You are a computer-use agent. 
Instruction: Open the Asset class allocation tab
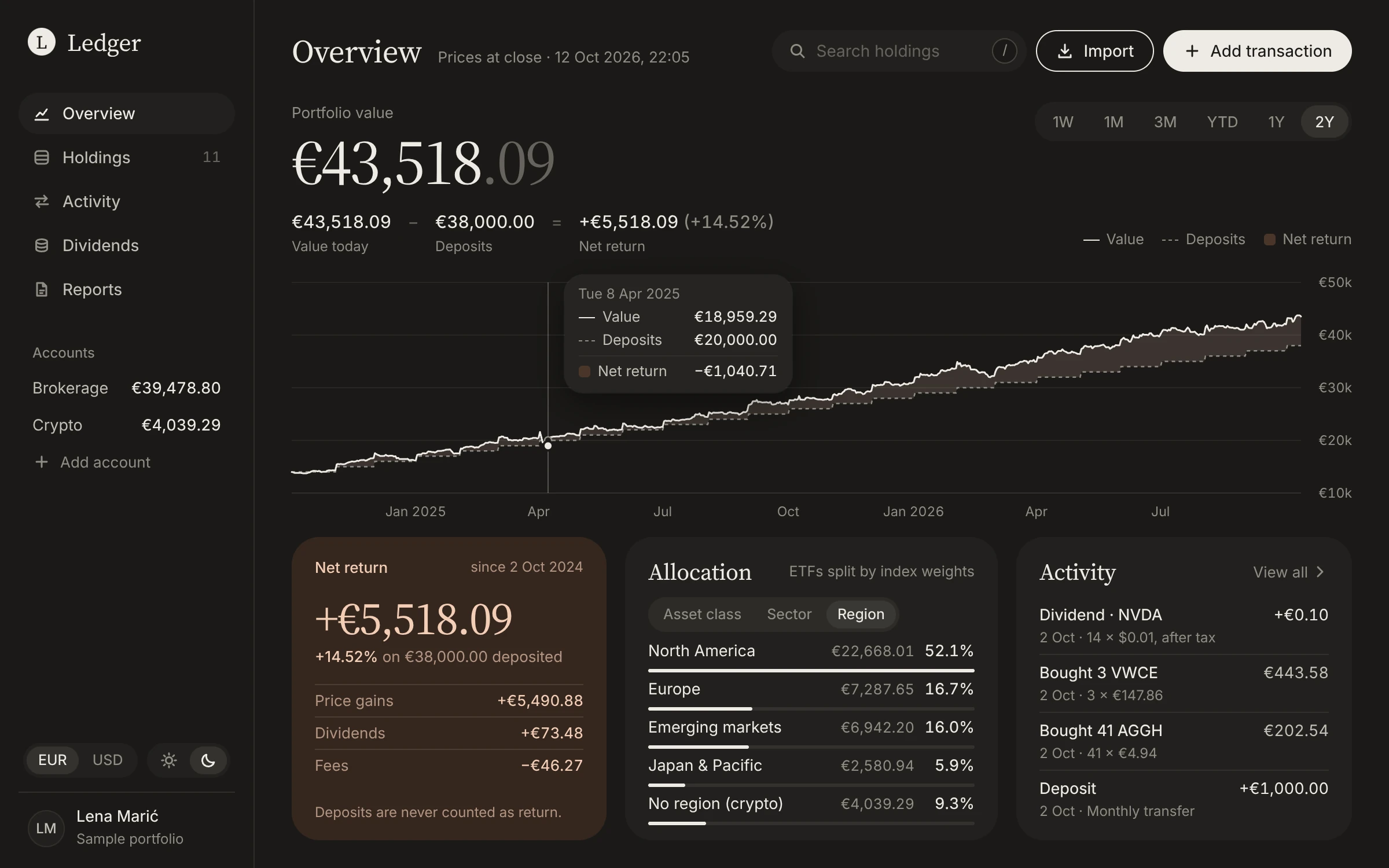coord(702,614)
